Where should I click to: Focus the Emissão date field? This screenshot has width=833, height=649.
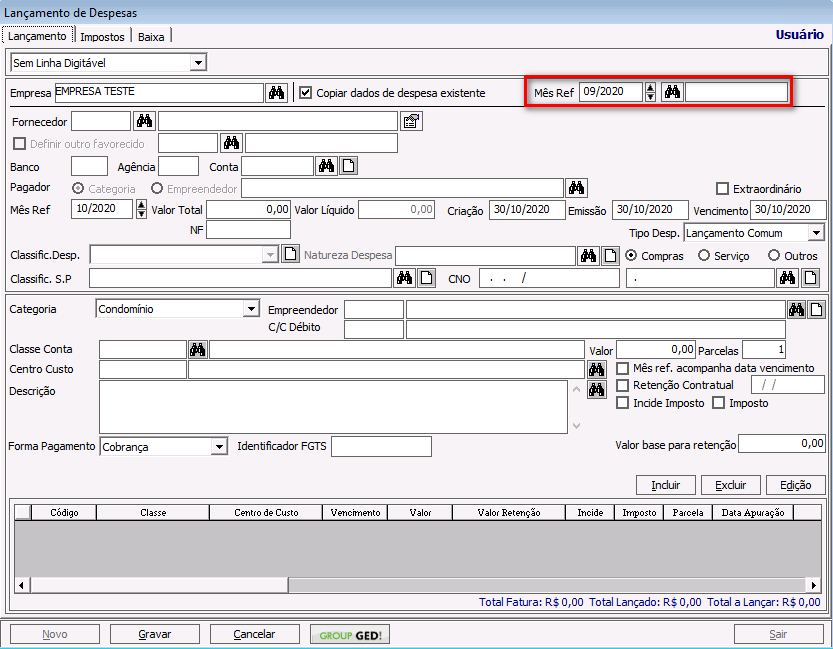[650, 209]
